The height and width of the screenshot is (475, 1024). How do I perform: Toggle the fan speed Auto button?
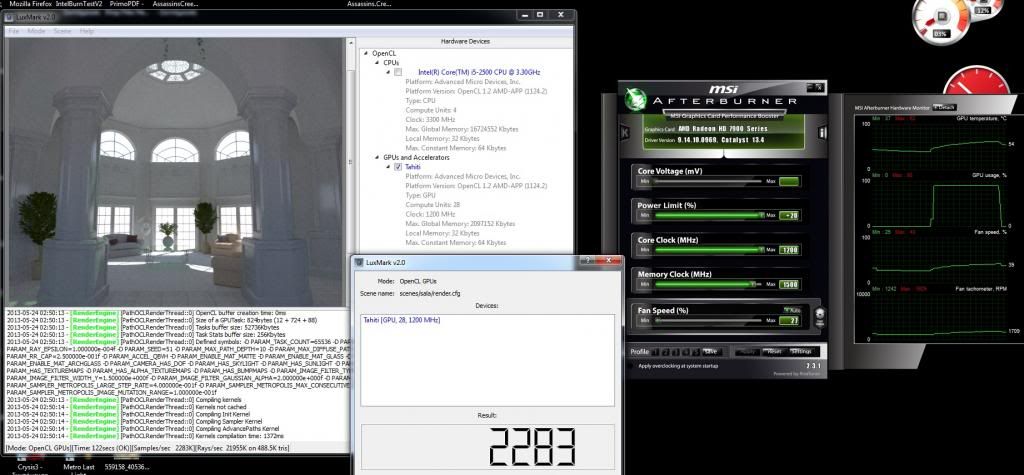[x=790, y=310]
